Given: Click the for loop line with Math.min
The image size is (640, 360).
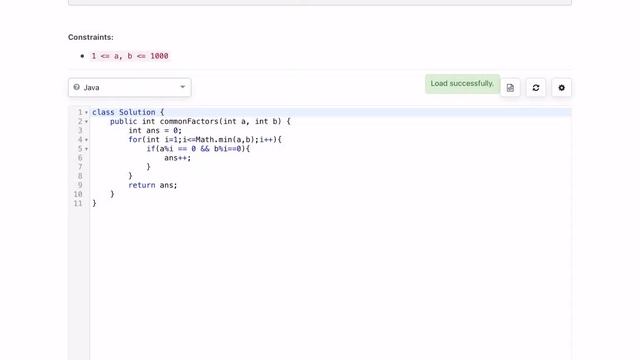Looking at the screenshot, I should (205, 140).
